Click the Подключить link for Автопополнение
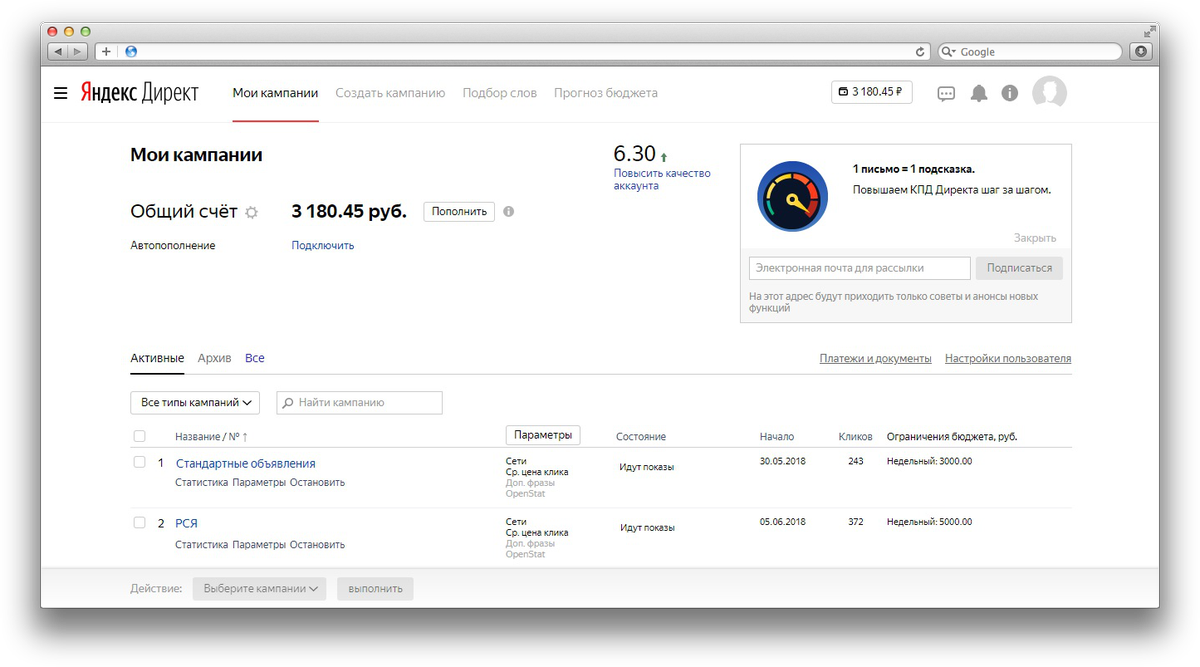The image size is (1200, 667). pos(323,245)
